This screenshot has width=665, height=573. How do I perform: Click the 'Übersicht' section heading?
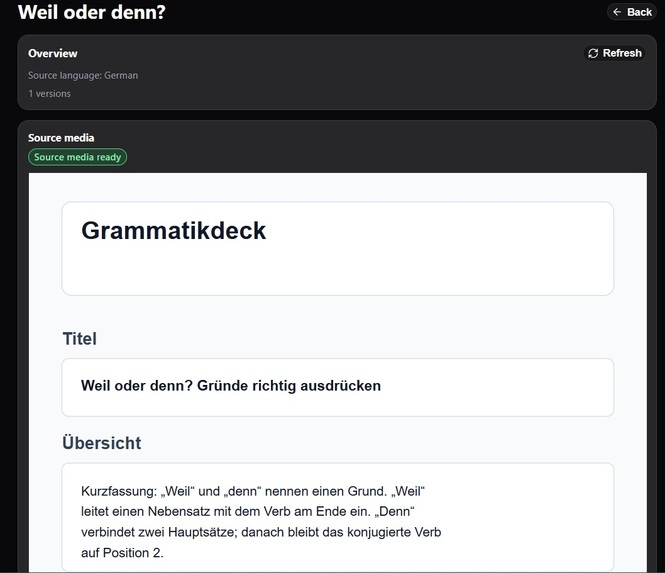[102, 443]
